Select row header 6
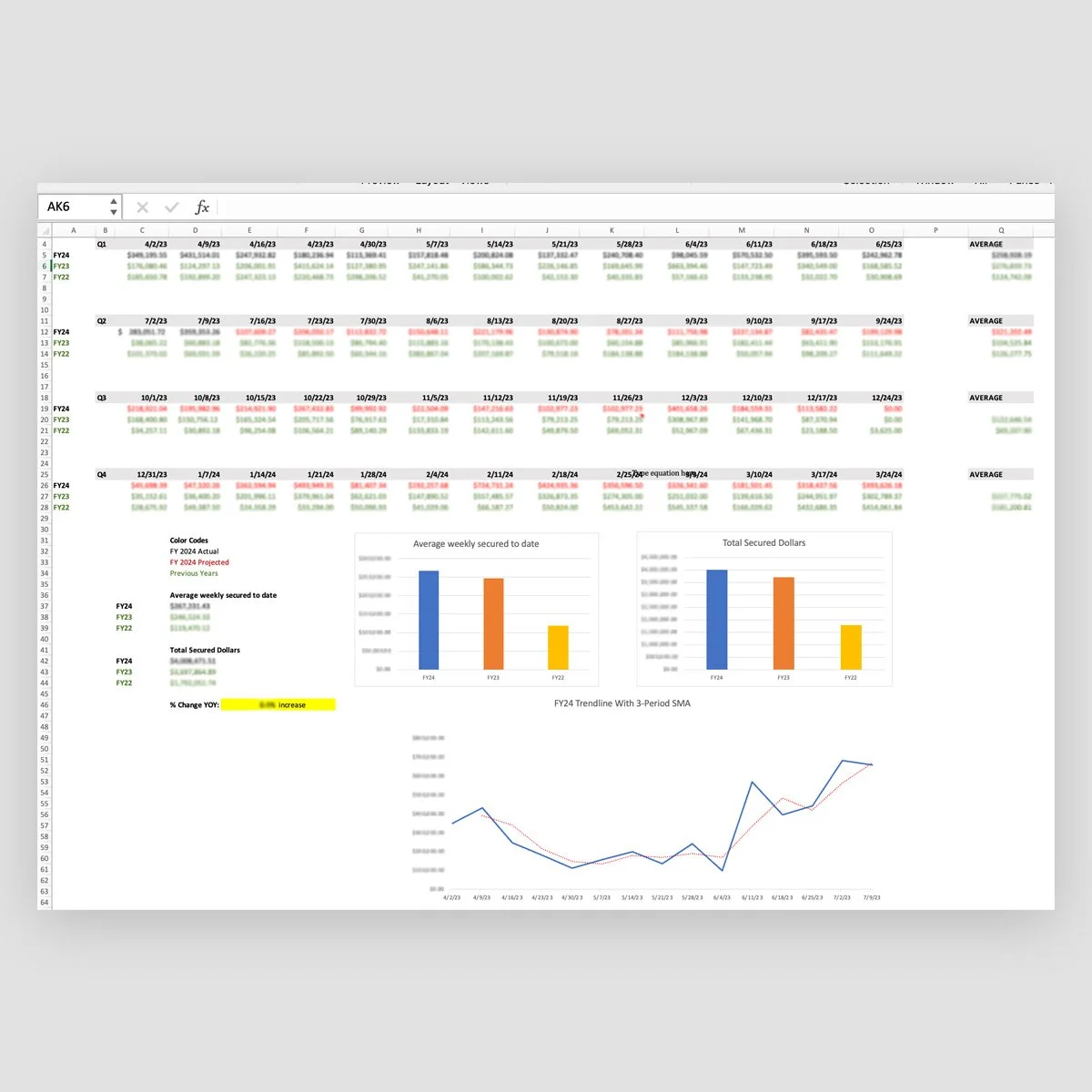The image size is (1092, 1092). pyautogui.click(x=44, y=266)
